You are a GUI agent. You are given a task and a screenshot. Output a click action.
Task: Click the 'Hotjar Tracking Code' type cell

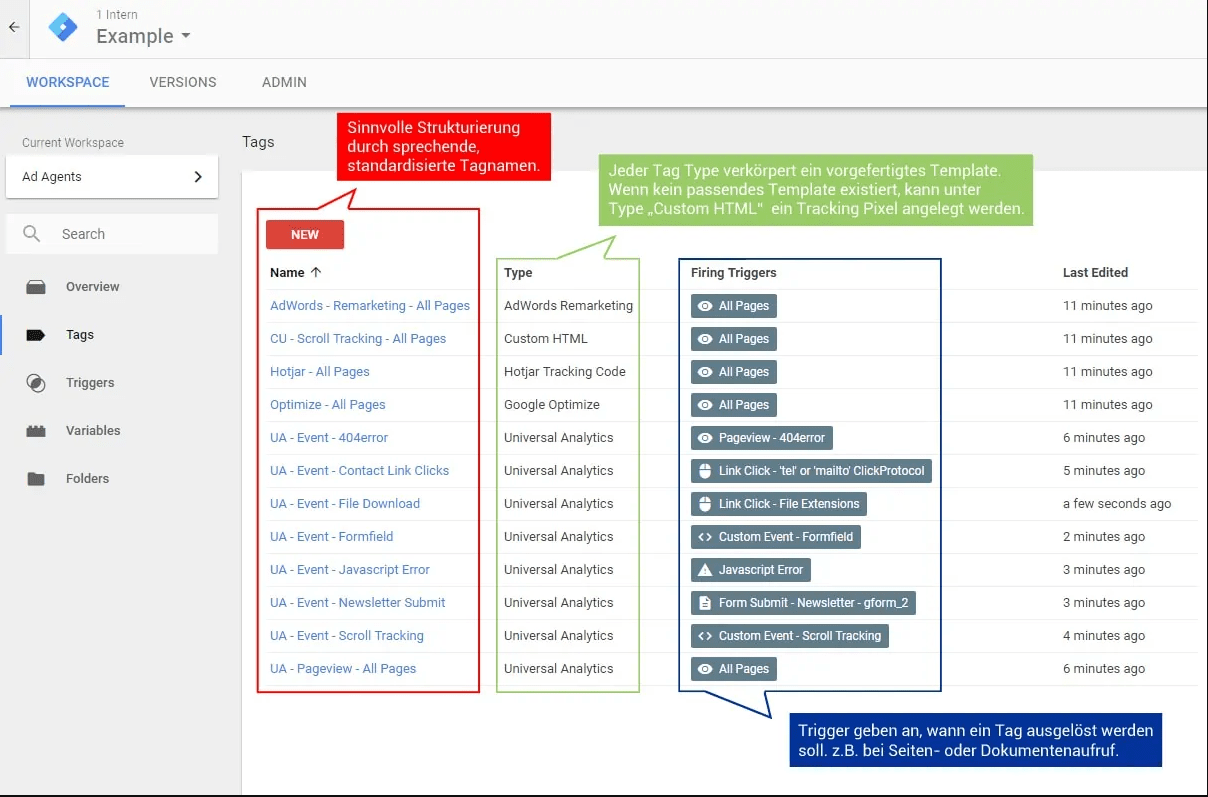565,372
